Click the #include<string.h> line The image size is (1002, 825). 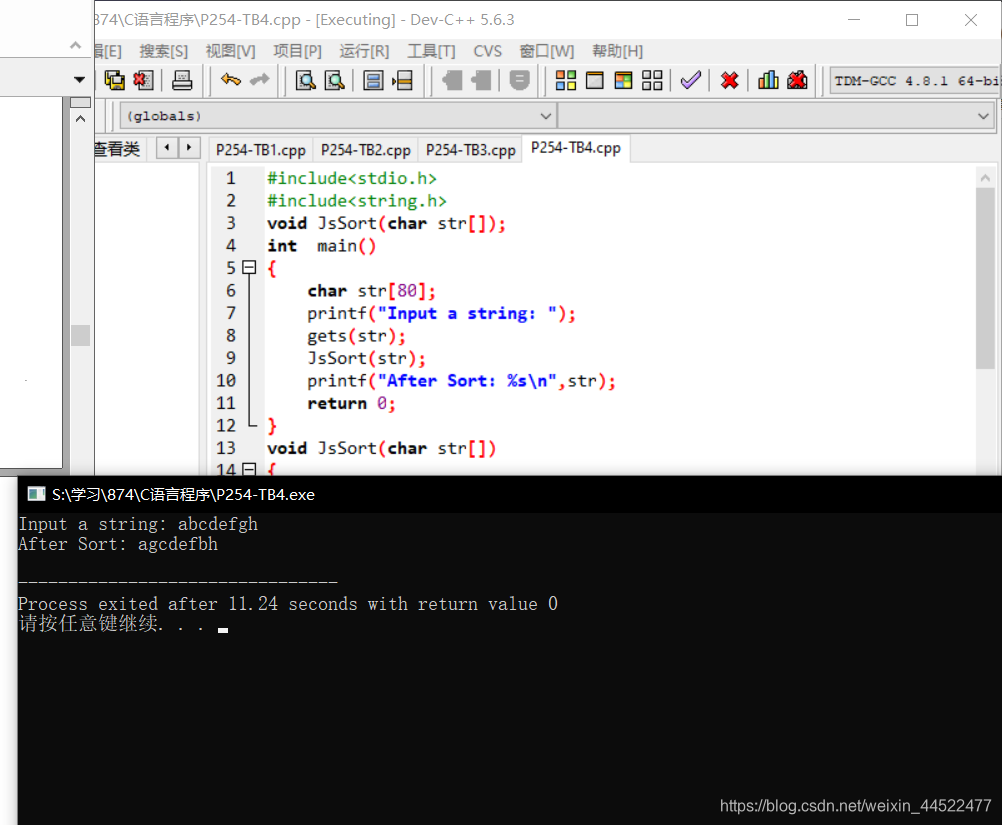[357, 201]
